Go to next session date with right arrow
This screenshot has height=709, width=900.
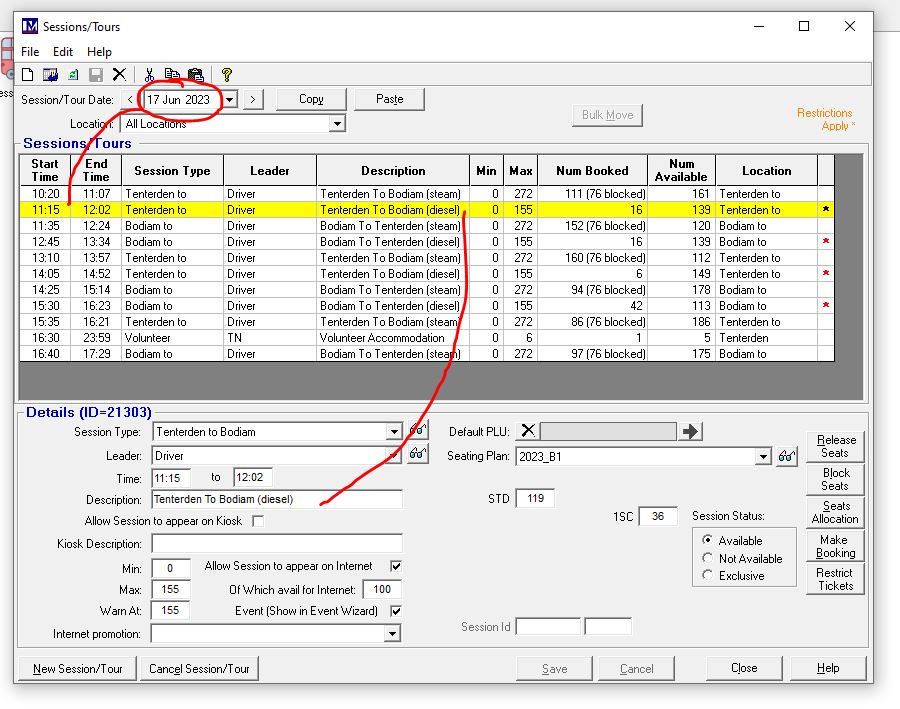[253, 99]
